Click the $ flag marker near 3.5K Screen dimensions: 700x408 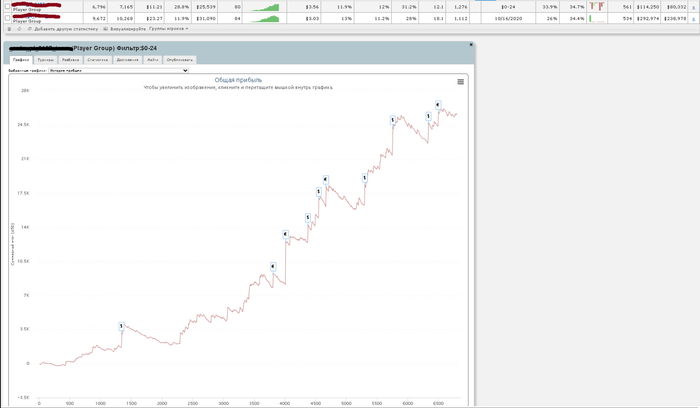pos(121,326)
